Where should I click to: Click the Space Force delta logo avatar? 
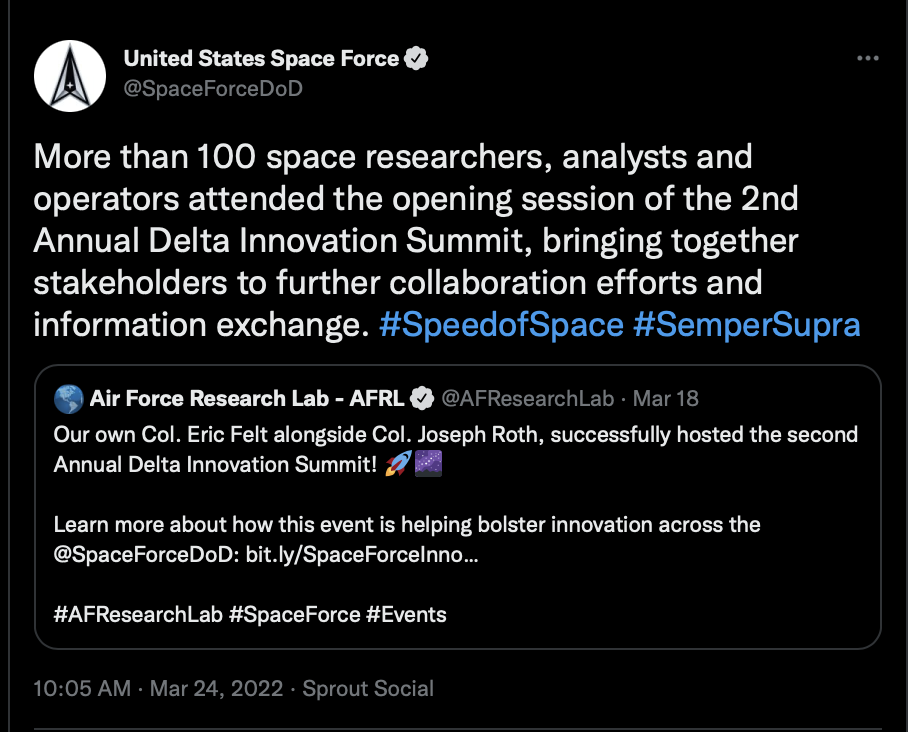click(x=70, y=76)
